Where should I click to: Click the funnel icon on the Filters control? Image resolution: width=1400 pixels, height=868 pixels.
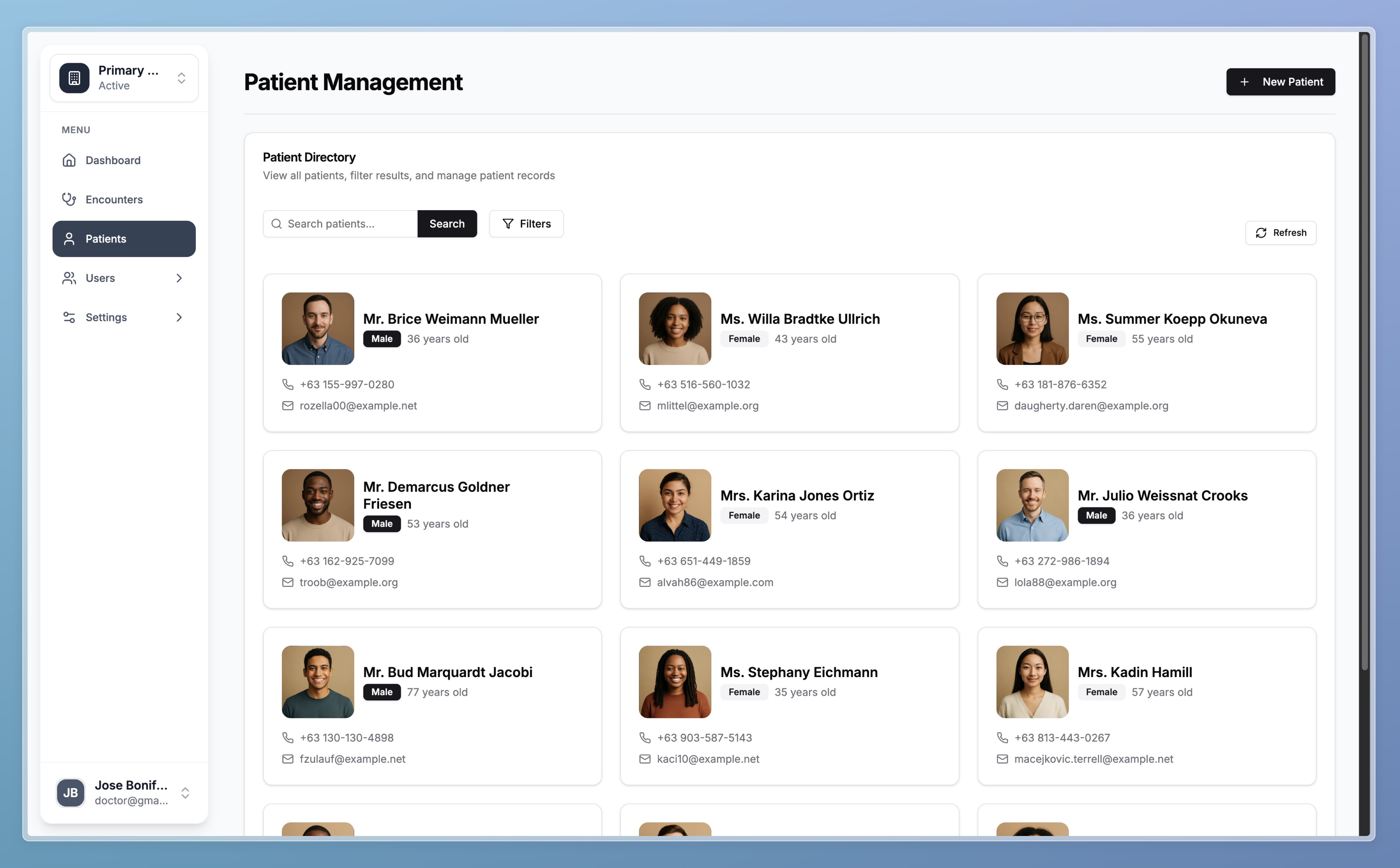pos(508,223)
